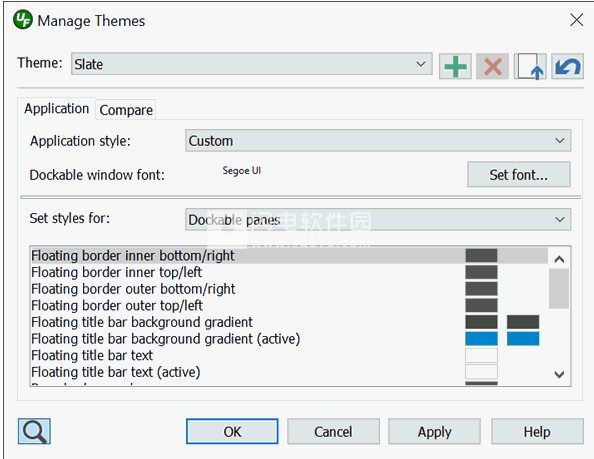Image resolution: width=594 pixels, height=459 pixels.
Task: Click second blue swatch of gradient (active) row
Action: point(523,339)
